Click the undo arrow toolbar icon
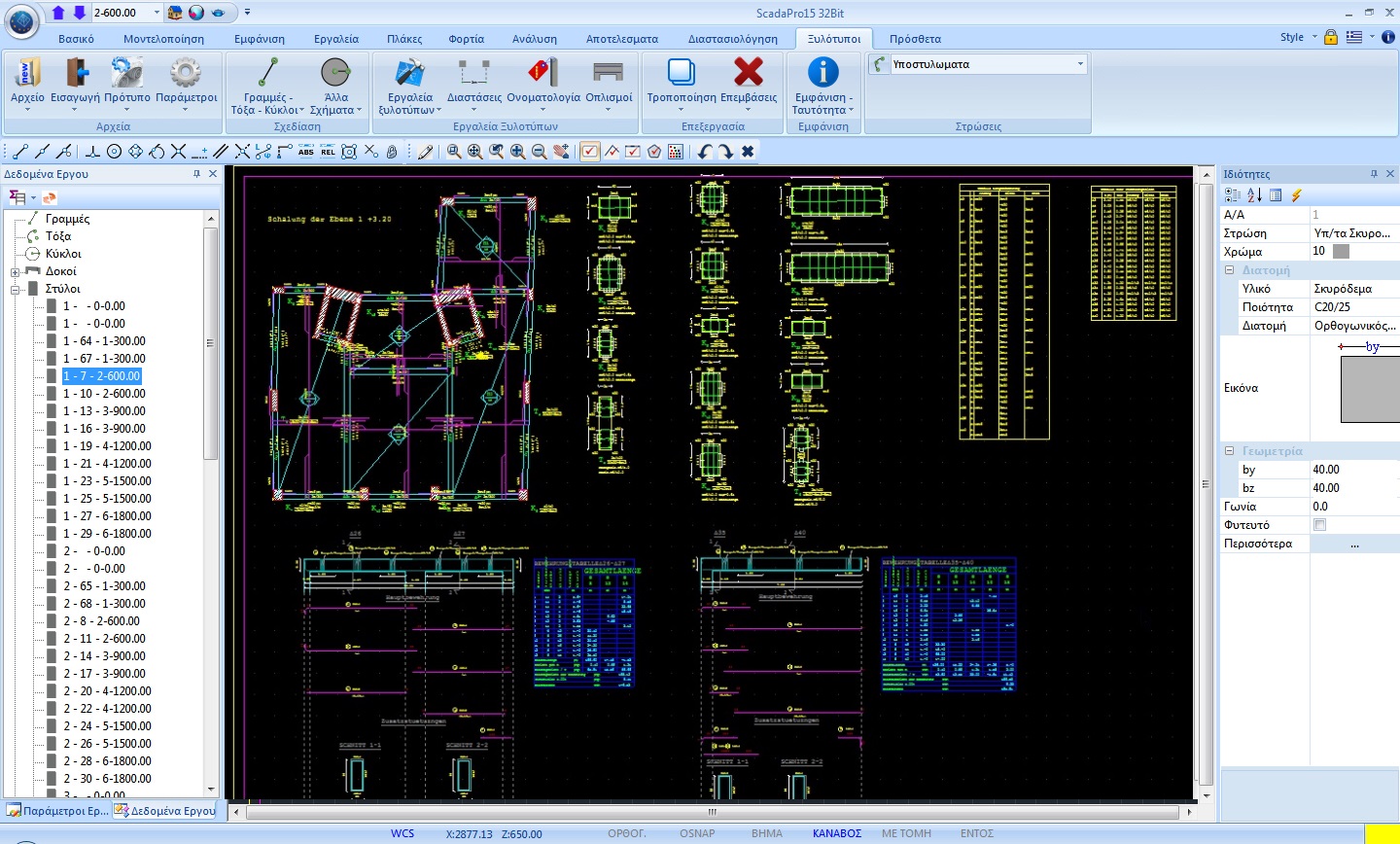Viewport: 1400px width, 844px height. pyautogui.click(x=705, y=152)
